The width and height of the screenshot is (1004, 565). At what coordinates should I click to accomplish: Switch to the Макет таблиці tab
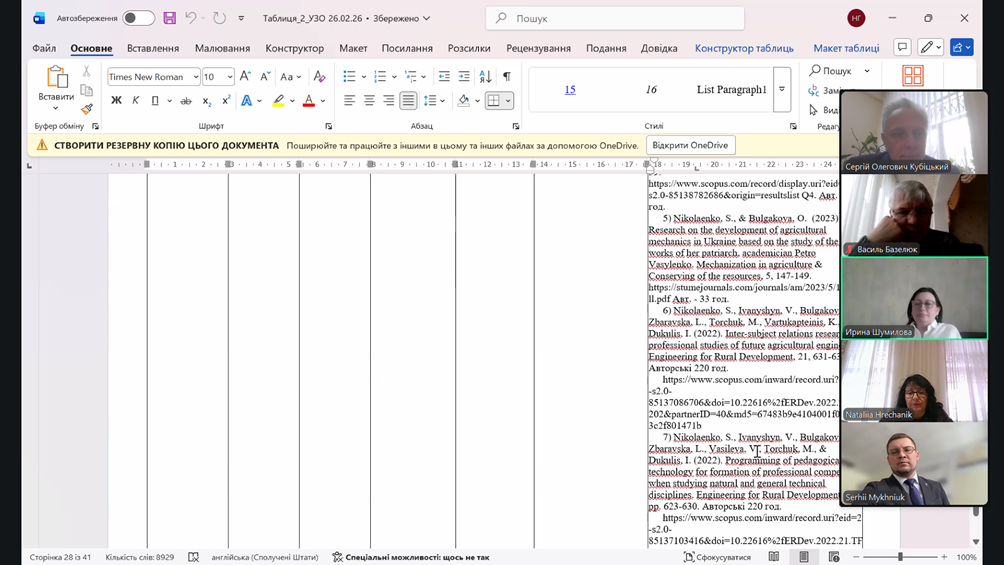point(846,48)
